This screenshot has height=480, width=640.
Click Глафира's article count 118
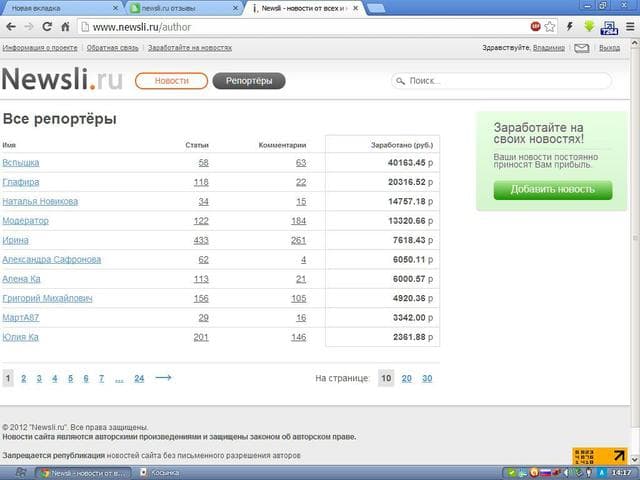click(x=201, y=182)
